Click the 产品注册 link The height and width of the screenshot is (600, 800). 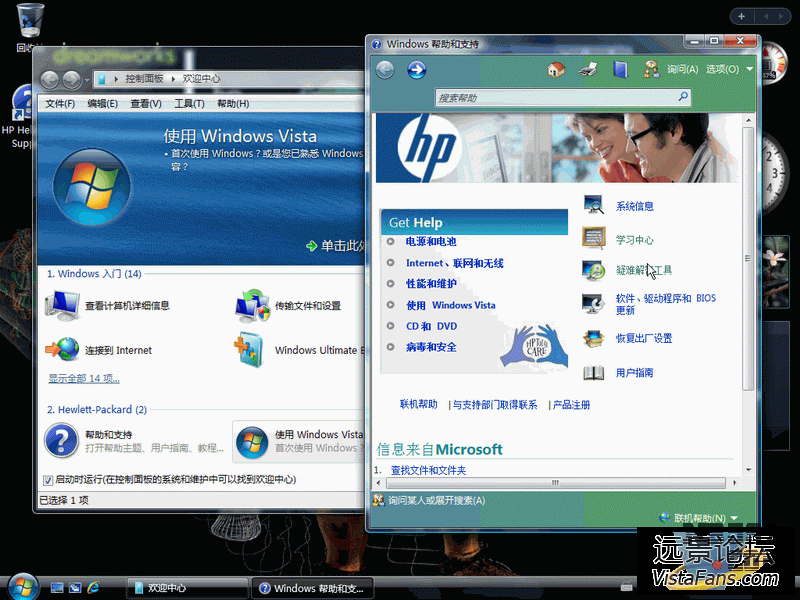tap(572, 405)
